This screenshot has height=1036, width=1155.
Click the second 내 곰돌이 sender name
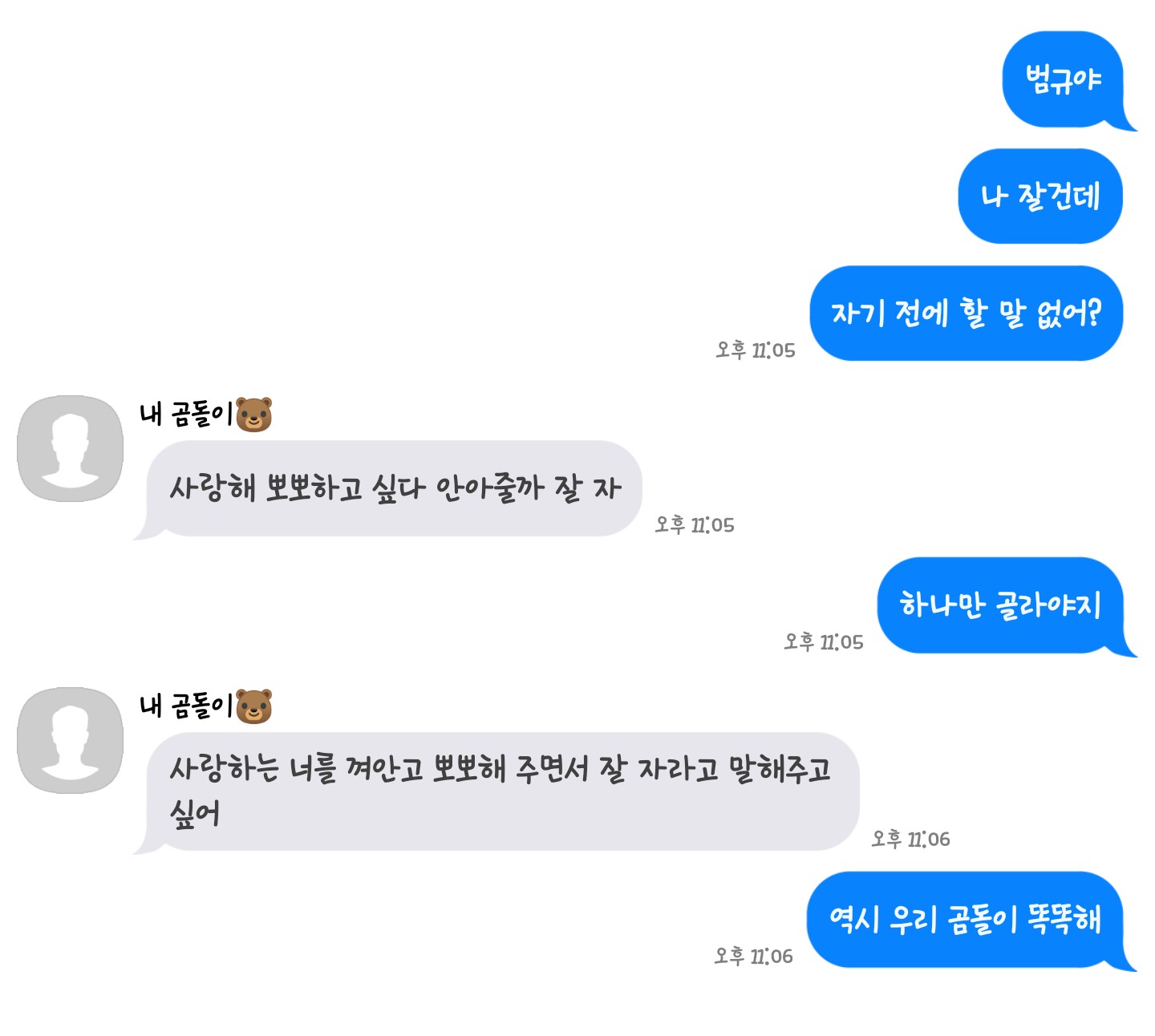tap(186, 706)
